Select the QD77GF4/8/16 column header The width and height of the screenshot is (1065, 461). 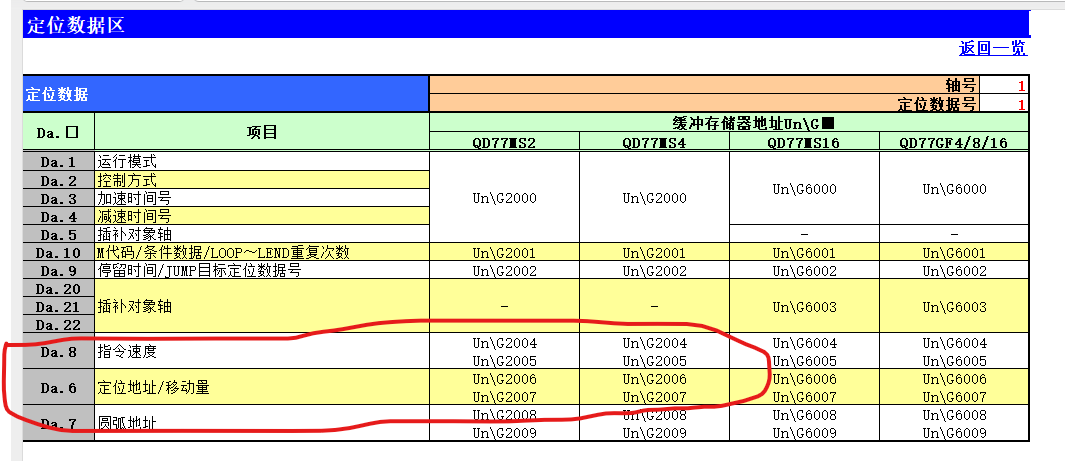954,142
